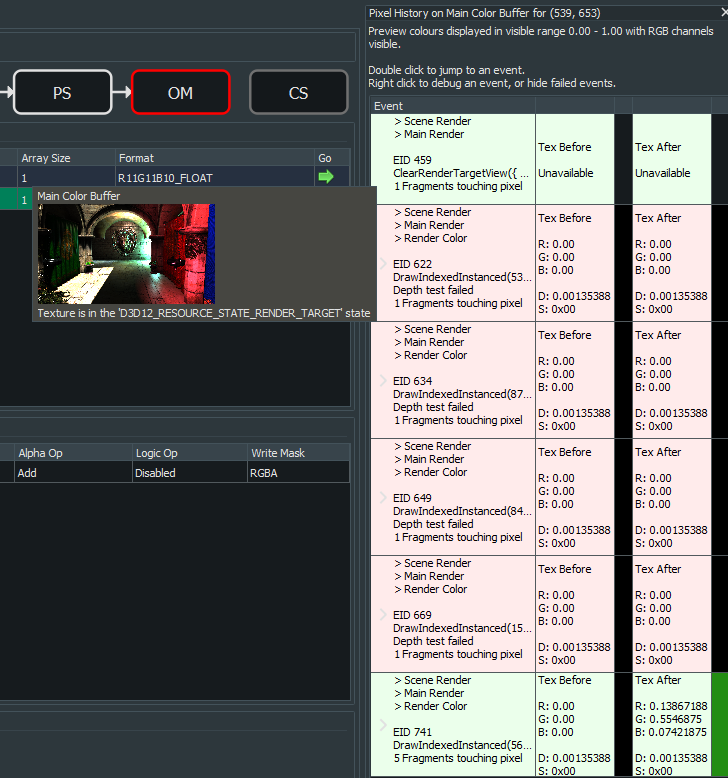Screen dimensions: 728x778
Task: Click the black Tex Before swatch for EID 622
Action: pos(623,263)
